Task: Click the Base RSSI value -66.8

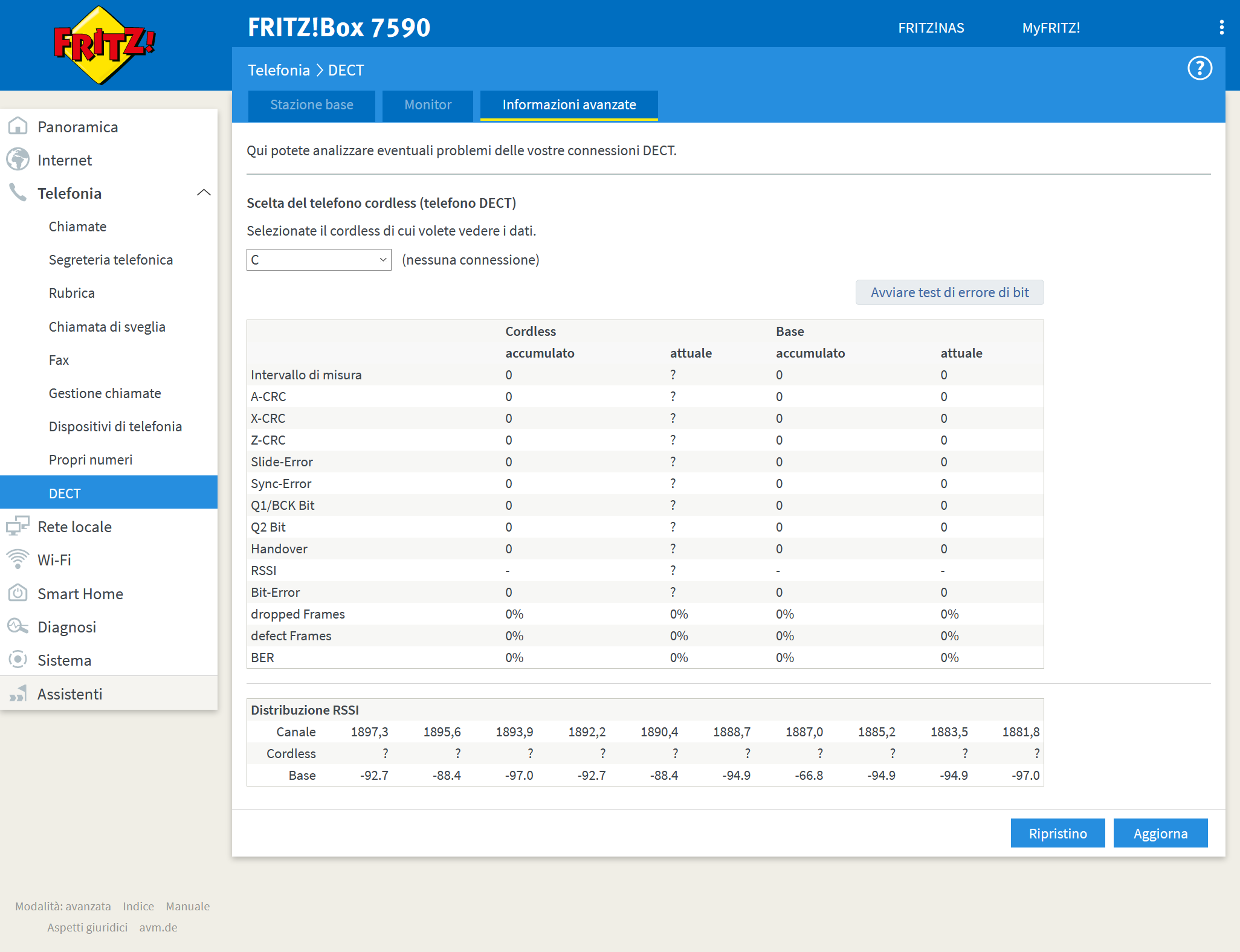Action: (809, 775)
